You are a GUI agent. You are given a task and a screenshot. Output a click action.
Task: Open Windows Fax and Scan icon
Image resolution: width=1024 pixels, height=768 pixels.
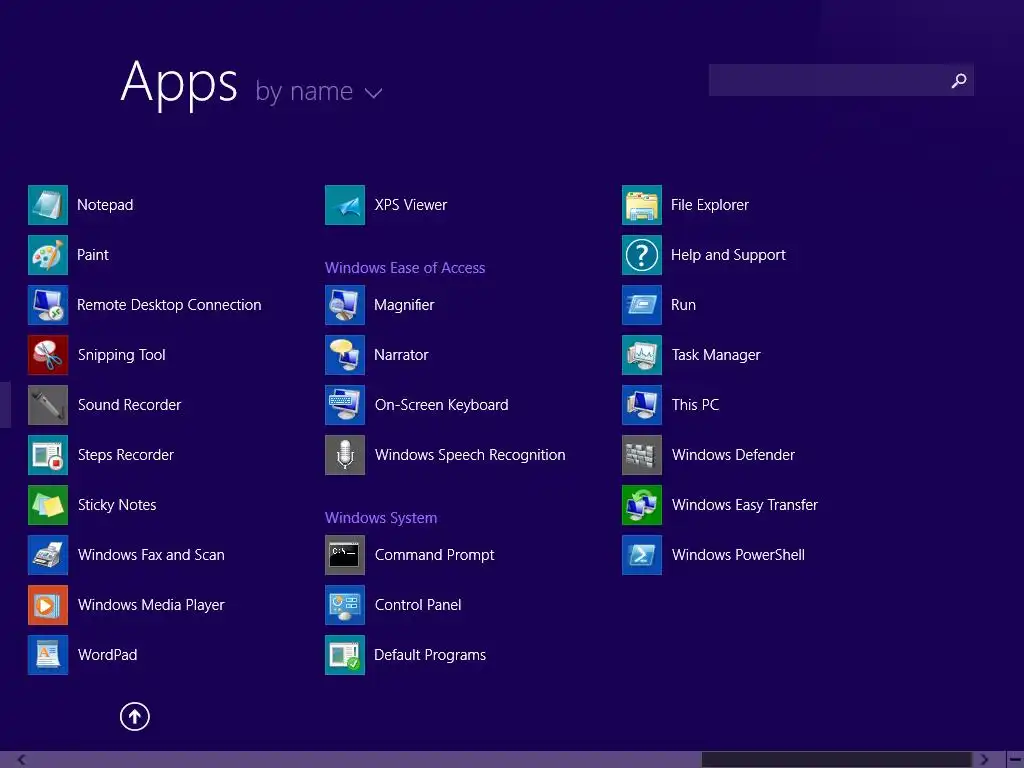pyautogui.click(x=48, y=555)
